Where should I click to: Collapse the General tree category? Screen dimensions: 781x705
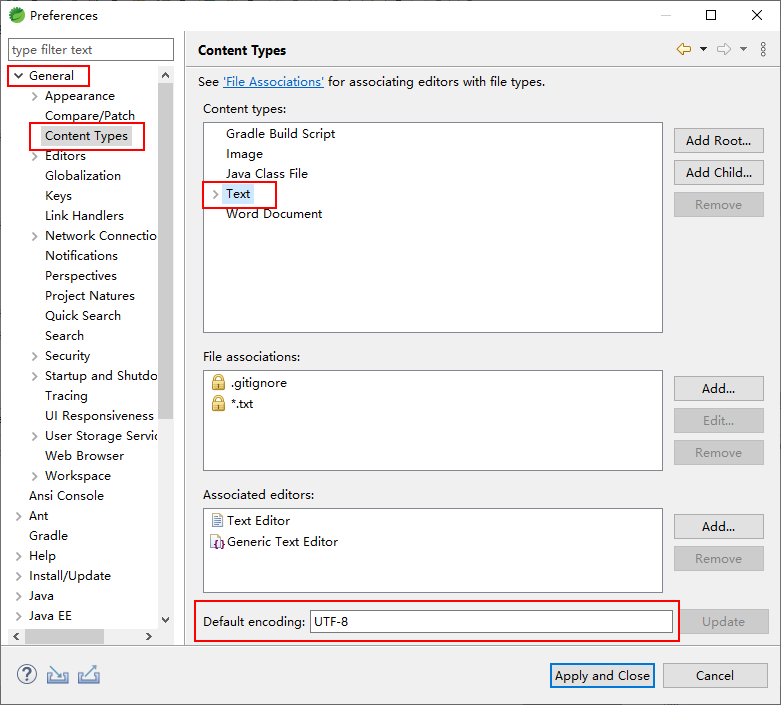pyautogui.click(x=19, y=76)
